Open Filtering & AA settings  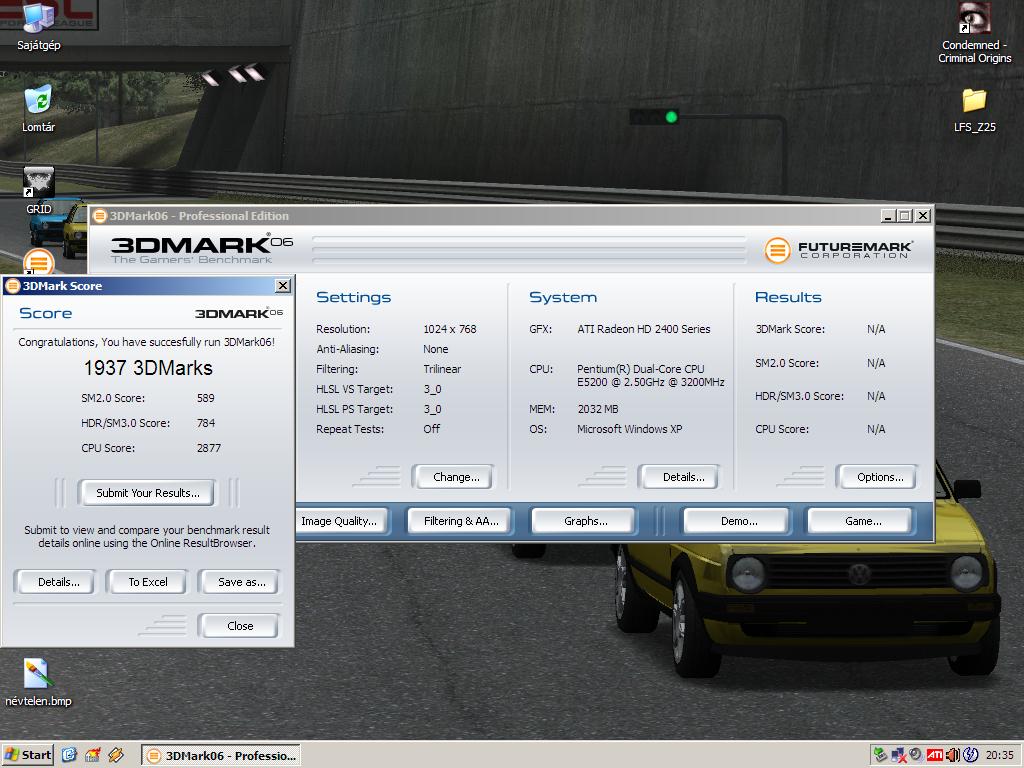tap(460, 521)
